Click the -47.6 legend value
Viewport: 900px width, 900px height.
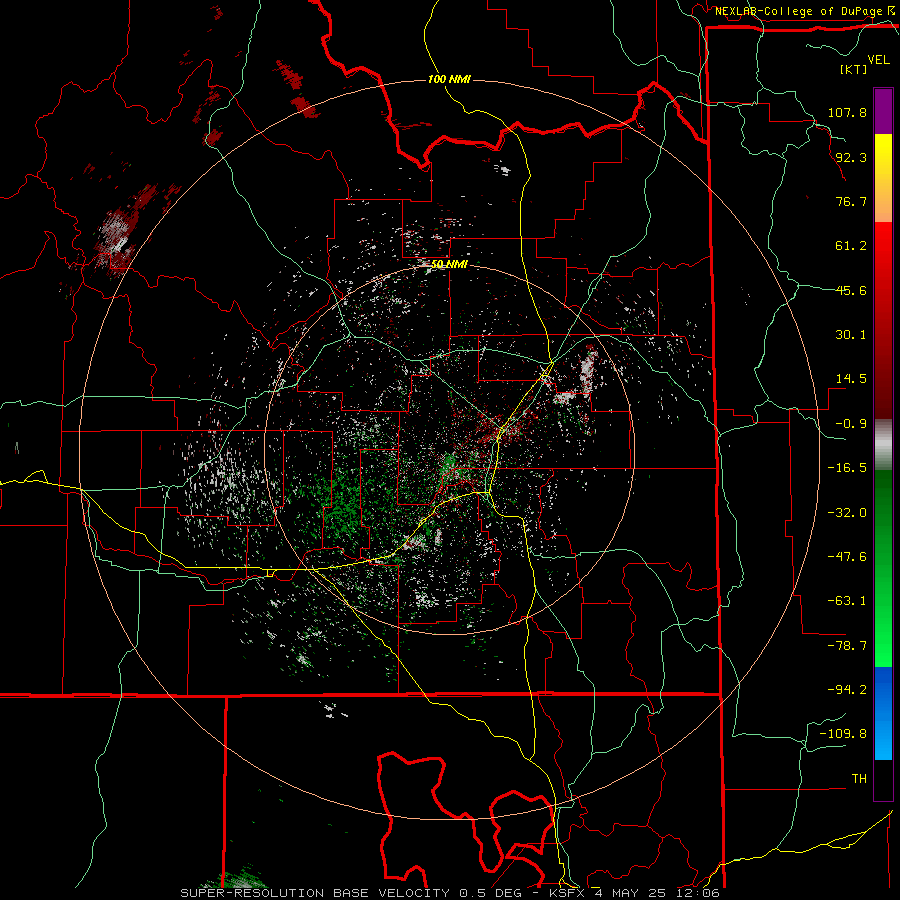[847, 557]
